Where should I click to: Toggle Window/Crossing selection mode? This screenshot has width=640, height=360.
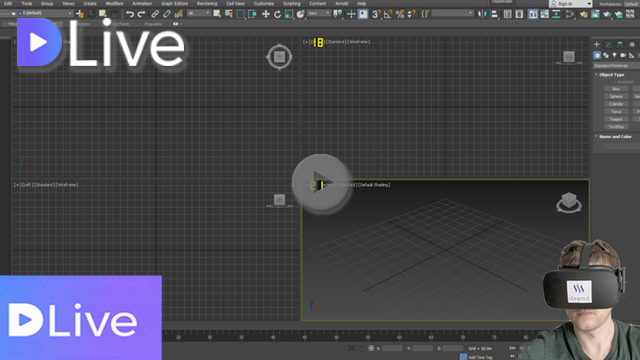tap(253, 14)
